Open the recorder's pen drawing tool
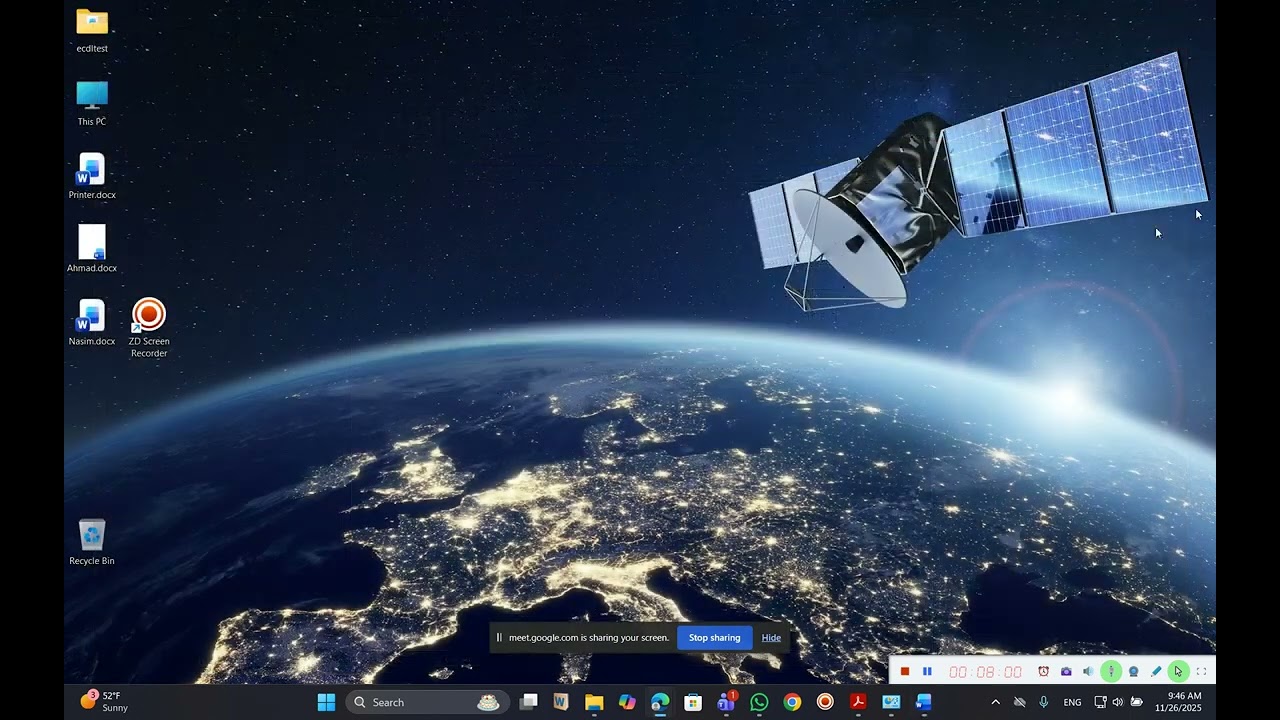The height and width of the screenshot is (720, 1280). (1156, 672)
